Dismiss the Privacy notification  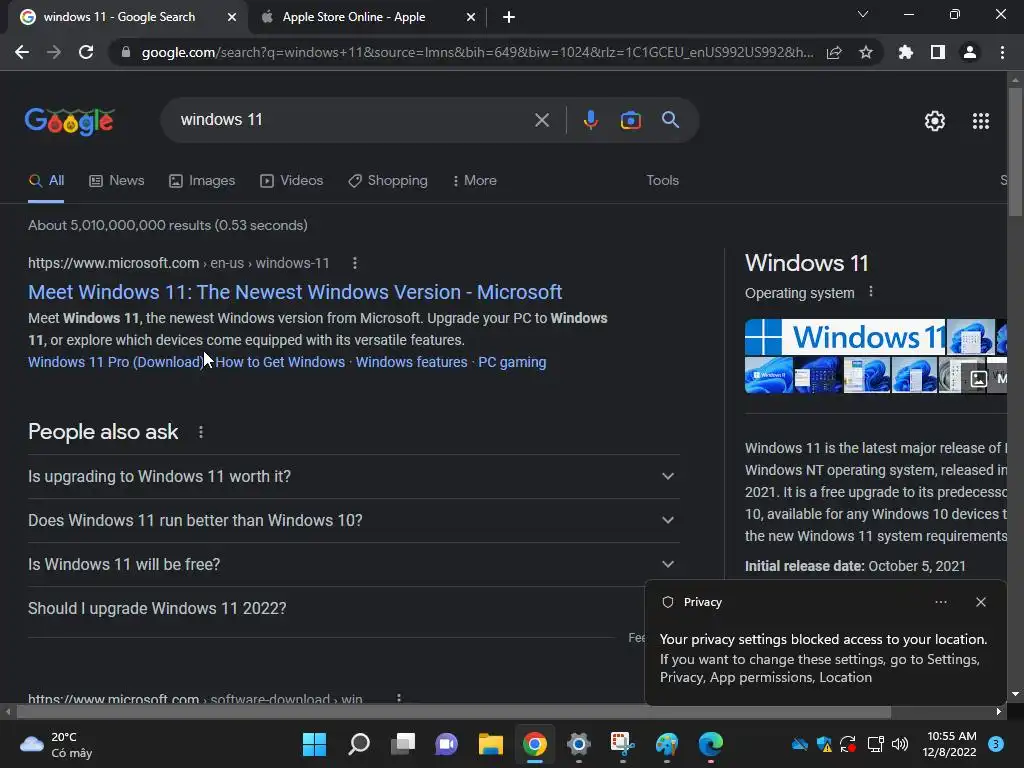pos(980,602)
